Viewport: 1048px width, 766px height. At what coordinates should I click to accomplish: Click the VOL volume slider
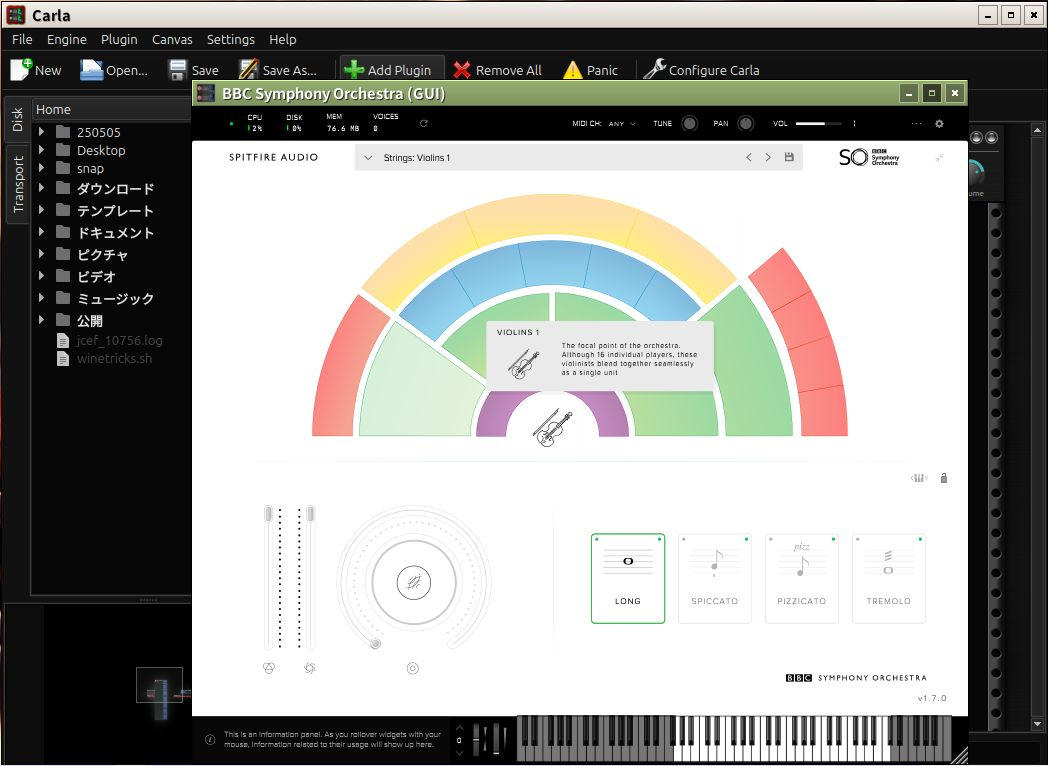point(819,124)
